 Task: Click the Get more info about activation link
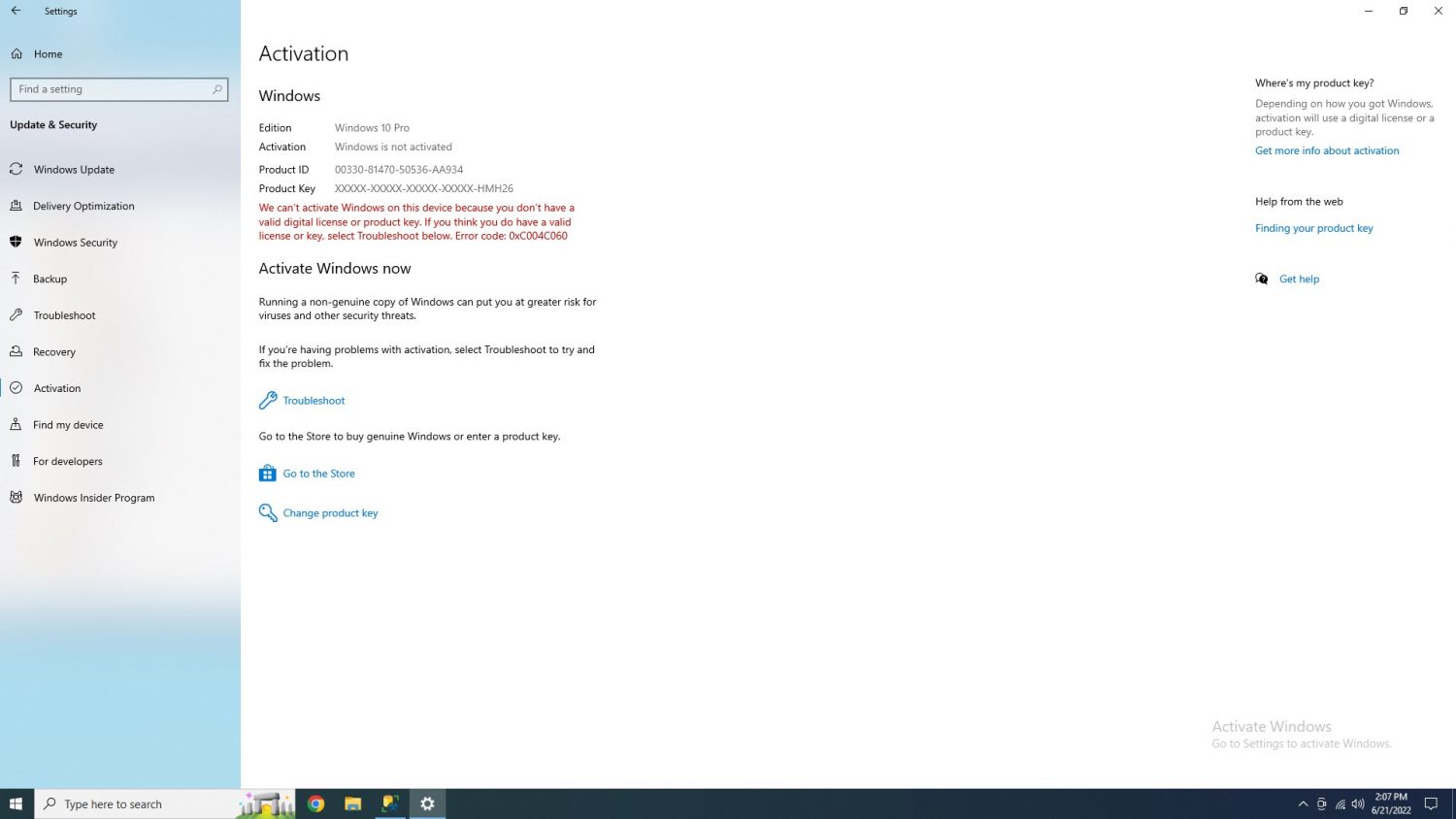pos(1327,151)
